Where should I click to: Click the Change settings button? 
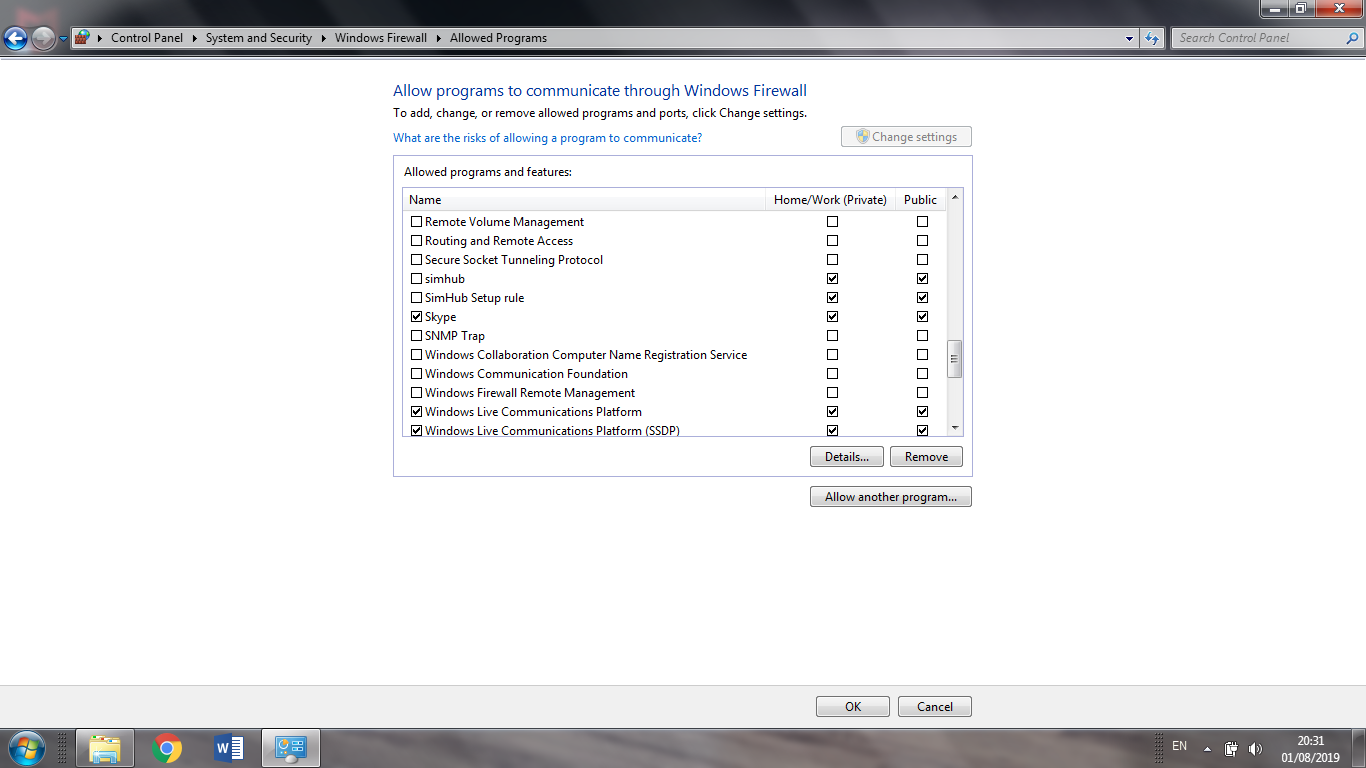[906, 137]
